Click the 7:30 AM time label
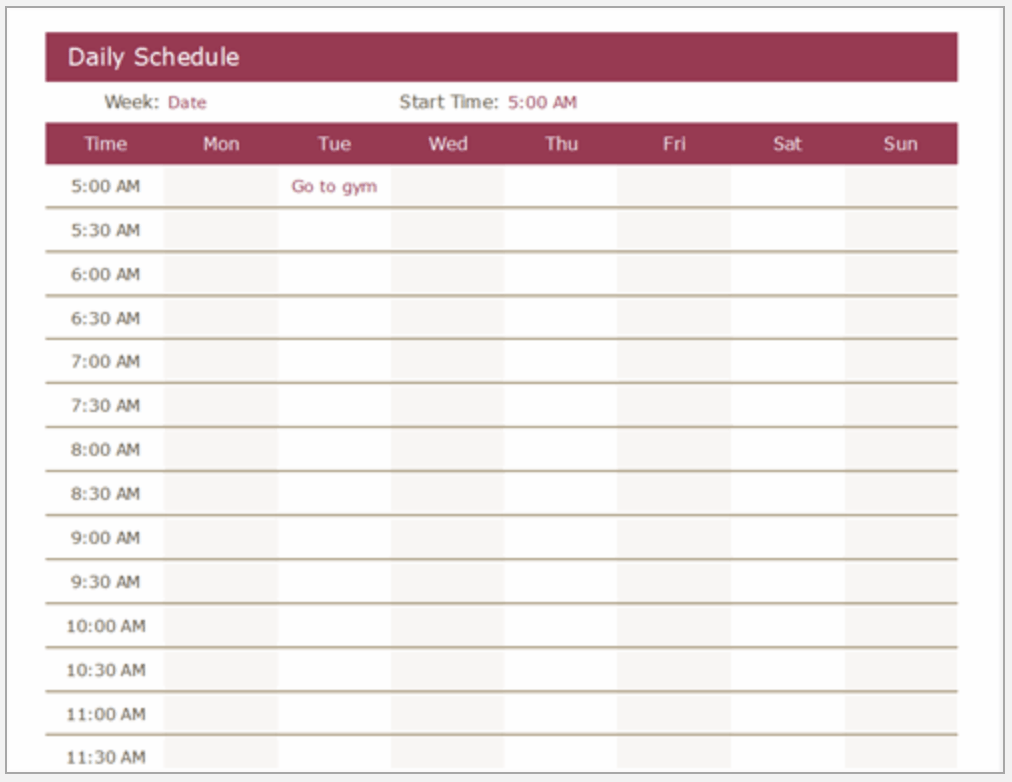This screenshot has height=782, width=1012. pos(105,406)
